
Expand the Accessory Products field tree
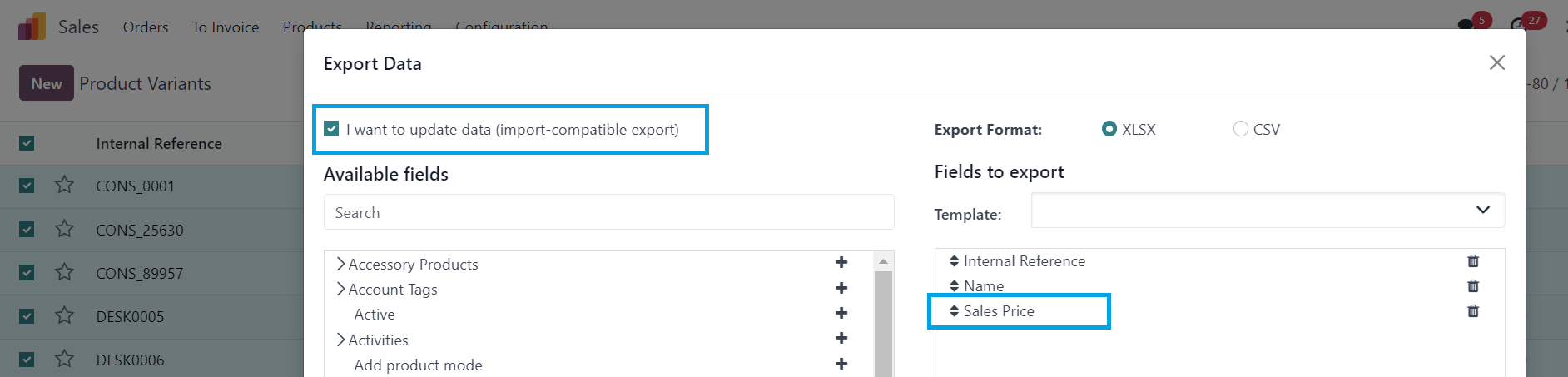[x=340, y=264]
